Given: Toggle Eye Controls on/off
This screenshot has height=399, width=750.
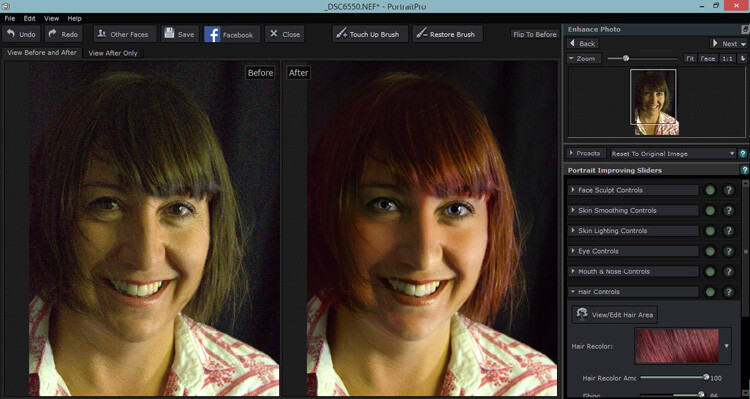Looking at the screenshot, I should point(710,251).
